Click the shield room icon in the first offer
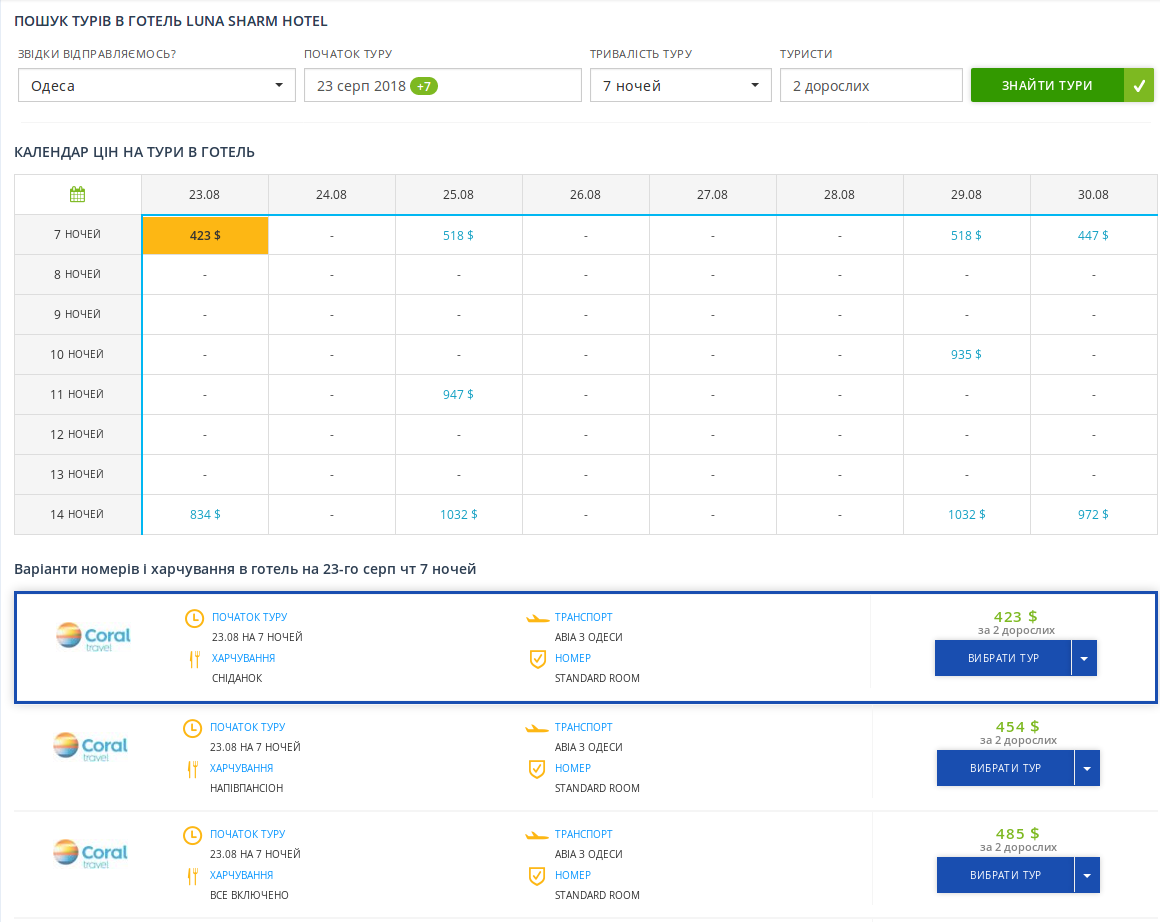Image resolution: width=1160 pixels, height=922 pixels. [537, 659]
